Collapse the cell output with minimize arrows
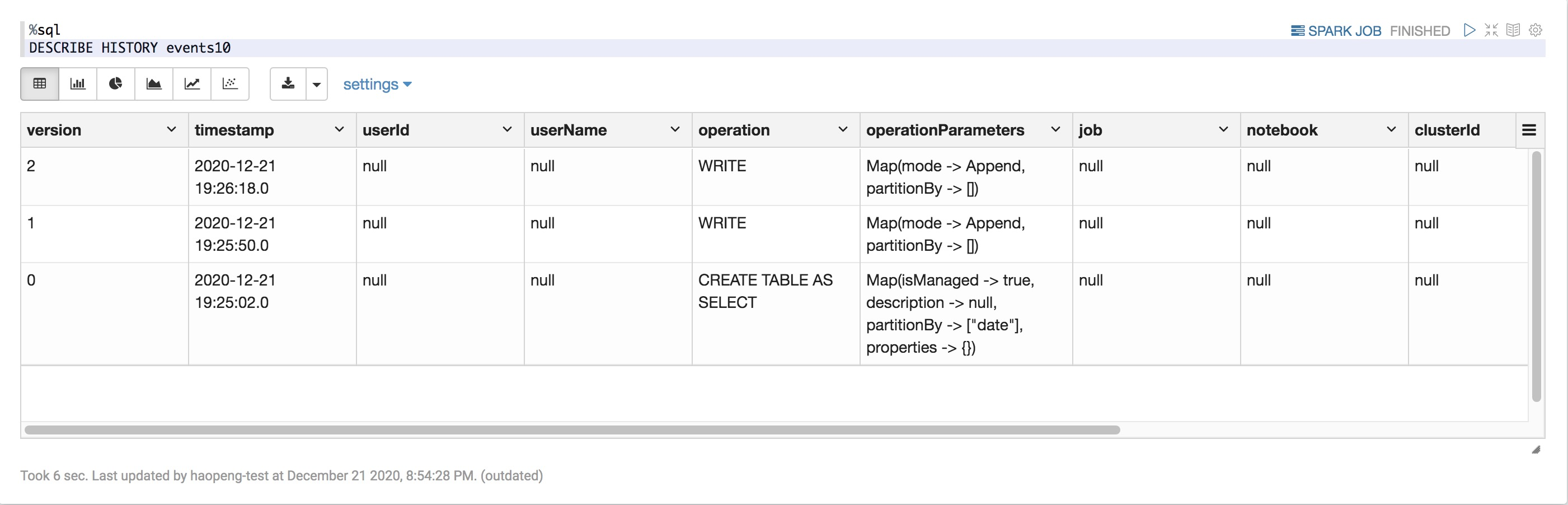The height and width of the screenshot is (505, 1568). tap(1492, 30)
